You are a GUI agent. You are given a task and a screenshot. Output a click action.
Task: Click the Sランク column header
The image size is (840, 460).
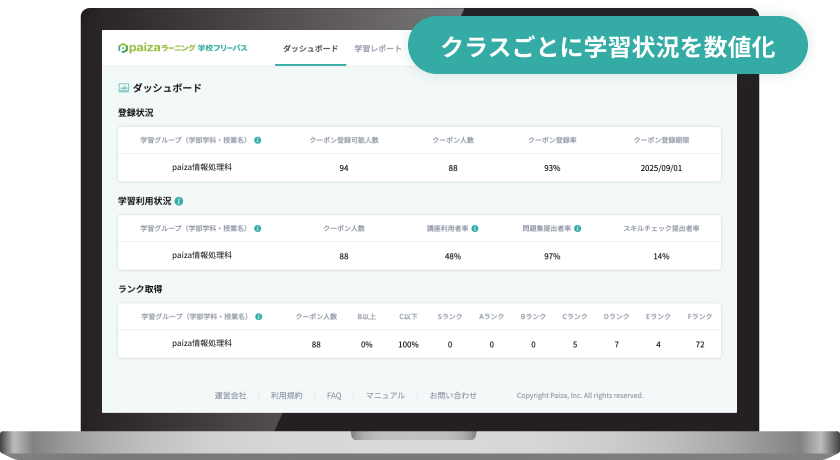[x=450, y=317]
